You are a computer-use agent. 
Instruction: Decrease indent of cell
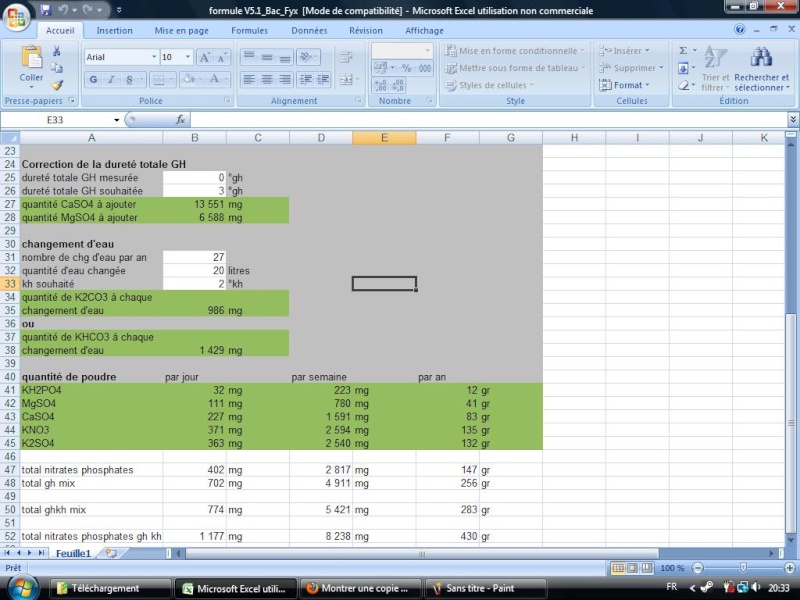click(x=306, y=79)
